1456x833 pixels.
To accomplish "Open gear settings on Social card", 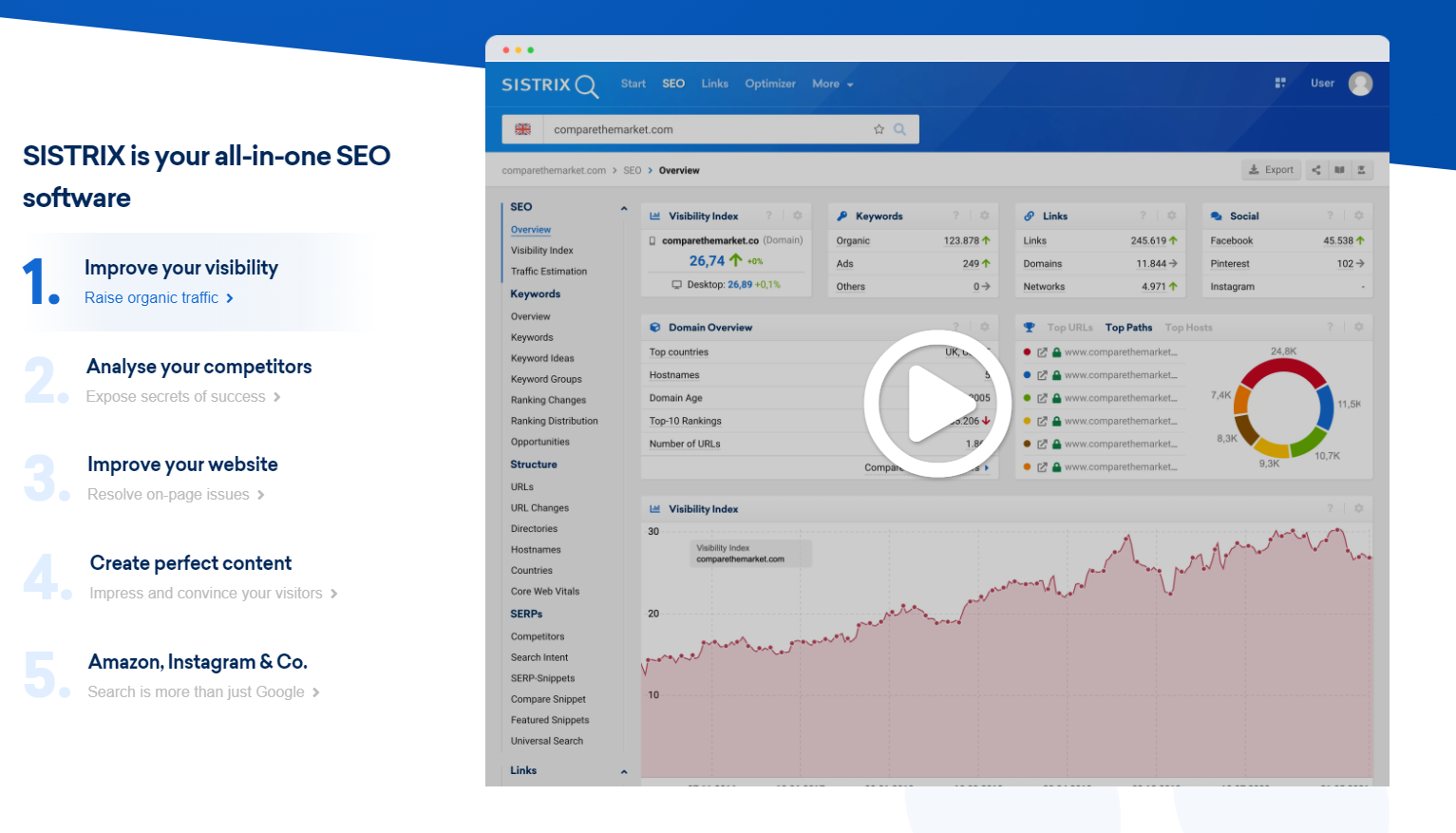I will pyautogui.click(x=1359, y=216).
